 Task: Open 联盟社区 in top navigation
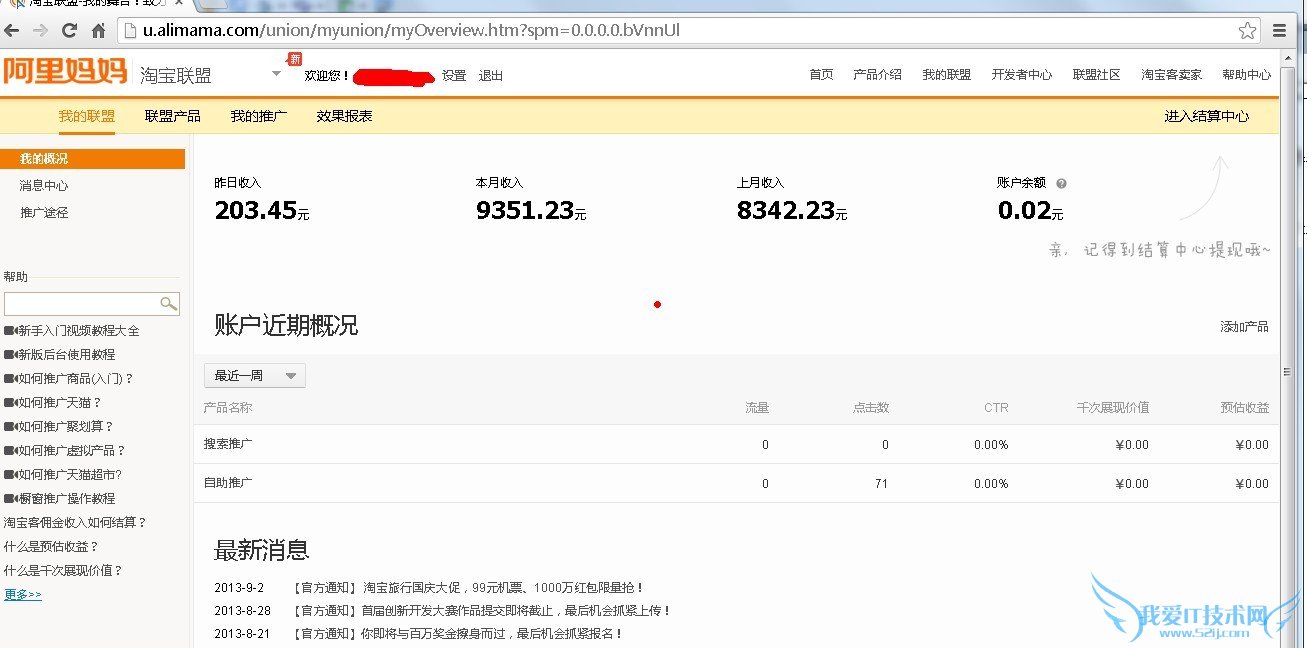[x=1096, y=75]
